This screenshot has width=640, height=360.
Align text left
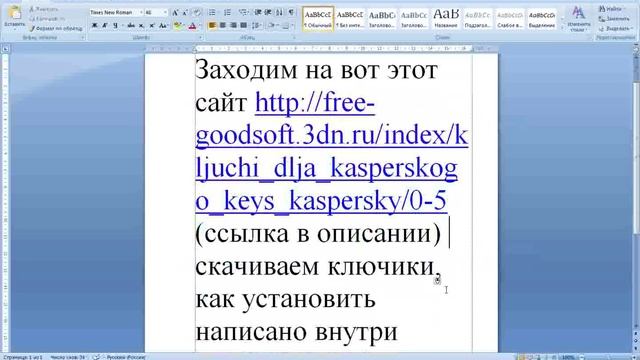point(212,26)
